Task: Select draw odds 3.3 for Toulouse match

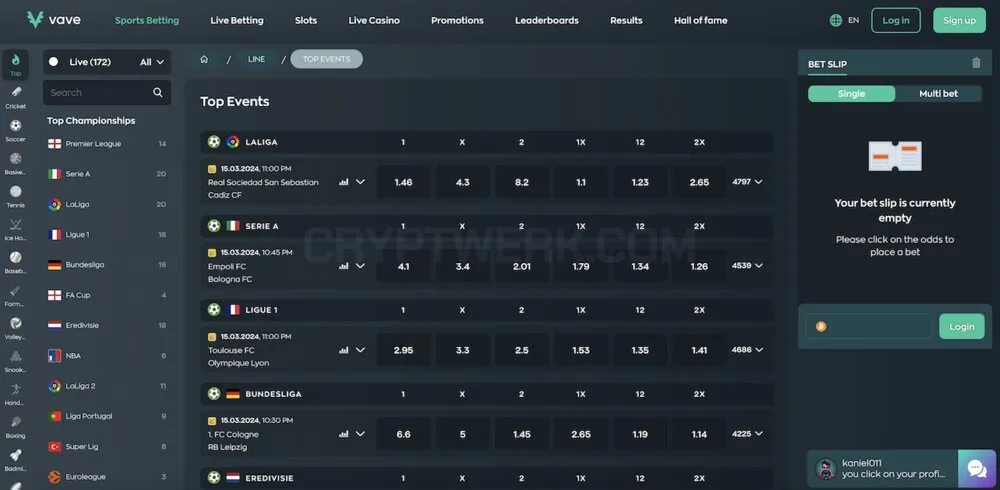Action: point(462,350)
